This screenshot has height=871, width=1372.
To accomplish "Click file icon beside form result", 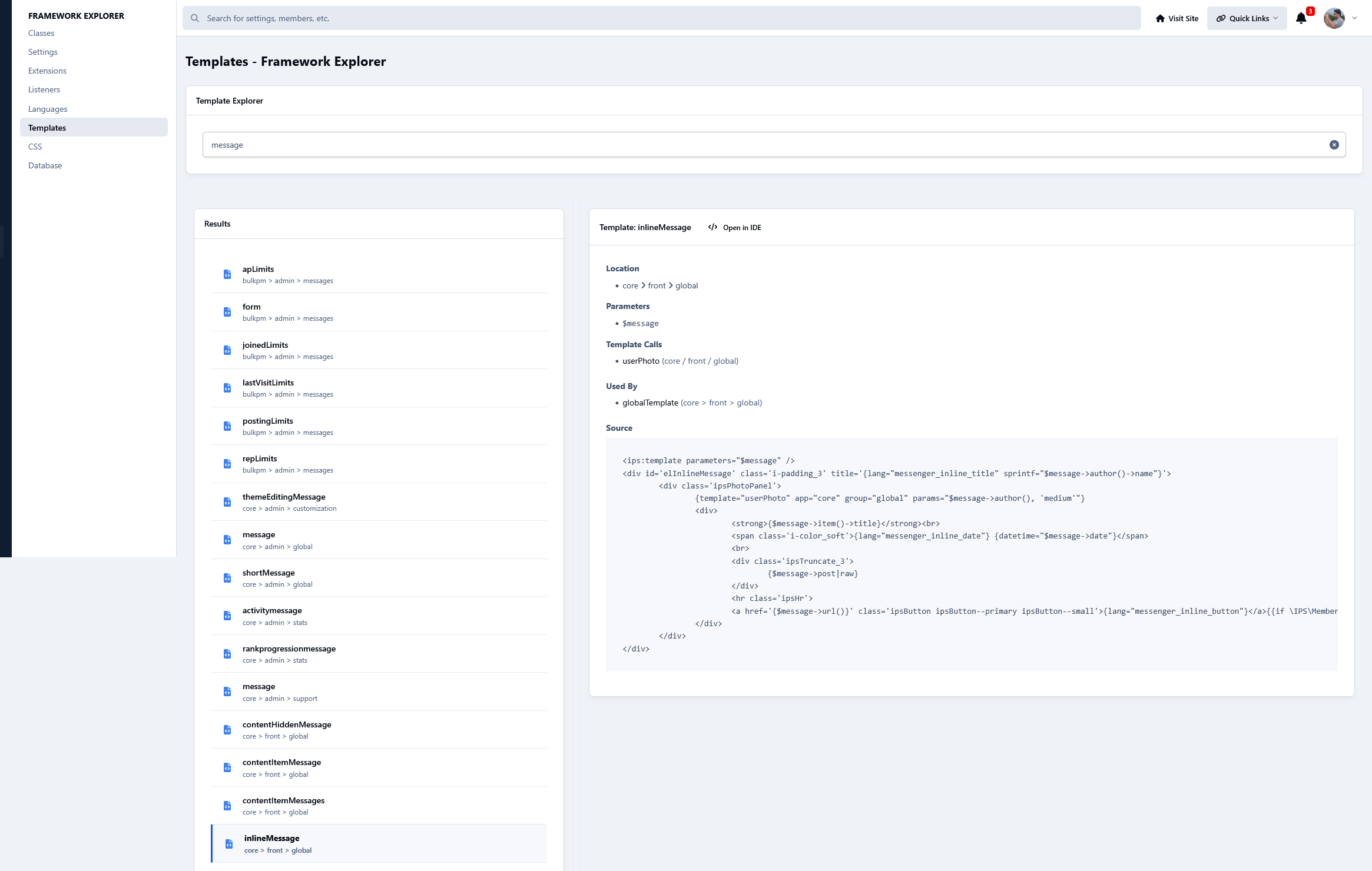I will [x=227, y=312].
